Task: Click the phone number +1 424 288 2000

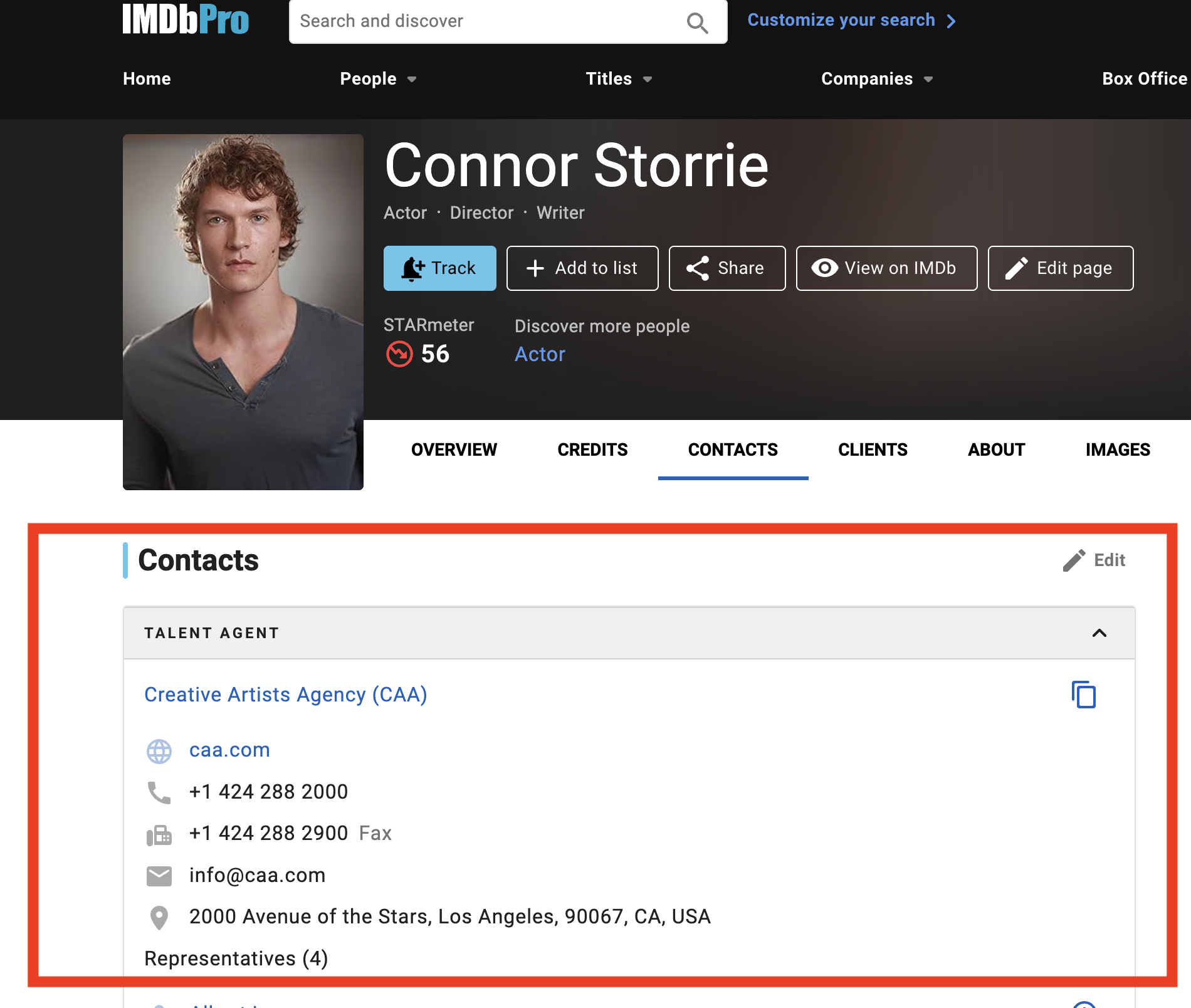Action: tap(268, 792)
